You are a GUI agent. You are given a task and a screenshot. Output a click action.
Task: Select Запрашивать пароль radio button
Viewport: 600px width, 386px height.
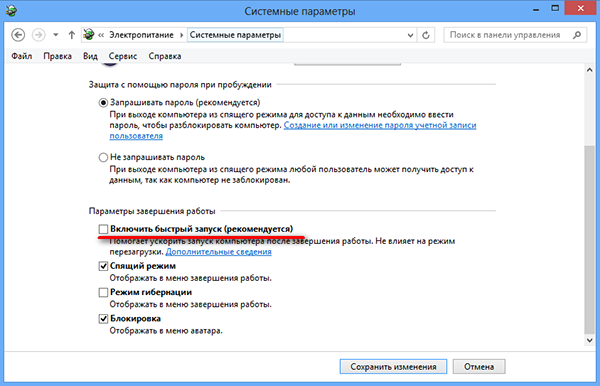coord(103,103)
